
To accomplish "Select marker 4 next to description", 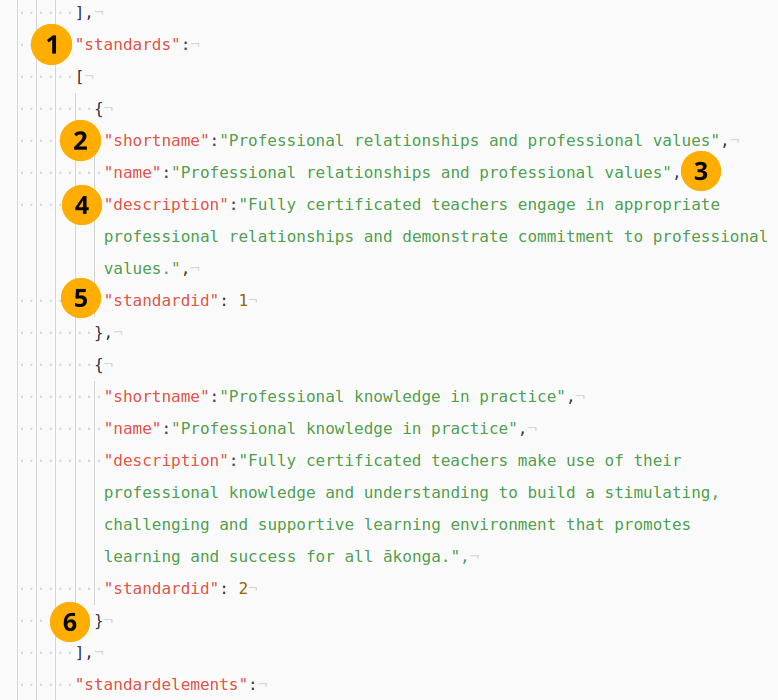I will pos(81,206).
